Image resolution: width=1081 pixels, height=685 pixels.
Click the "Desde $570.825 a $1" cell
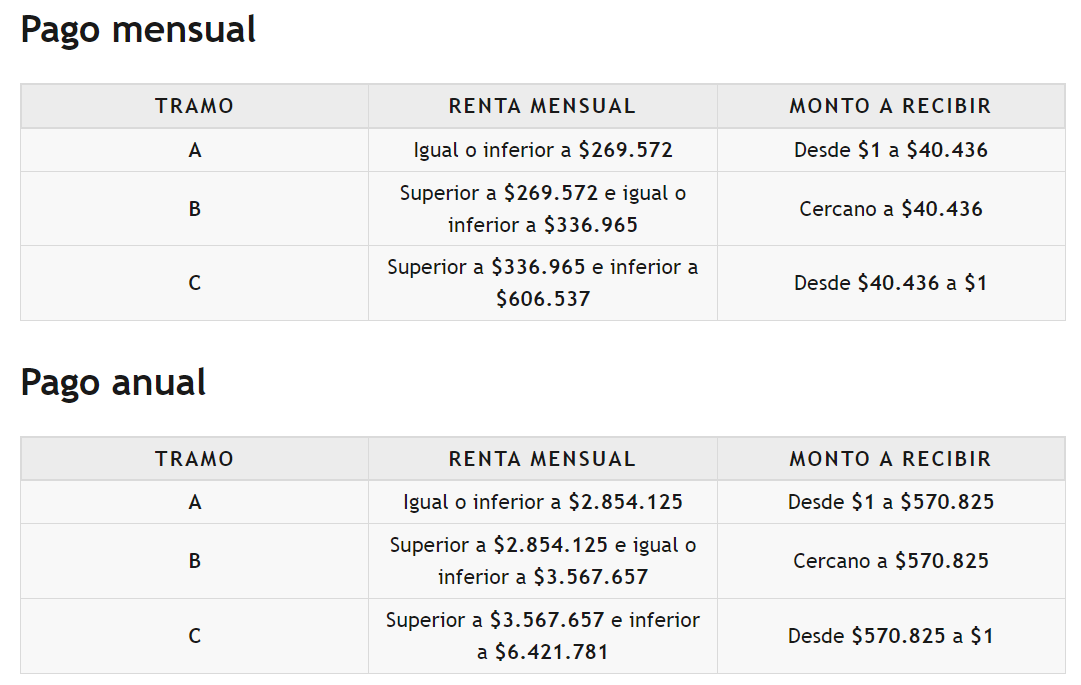tap(890, 636)
